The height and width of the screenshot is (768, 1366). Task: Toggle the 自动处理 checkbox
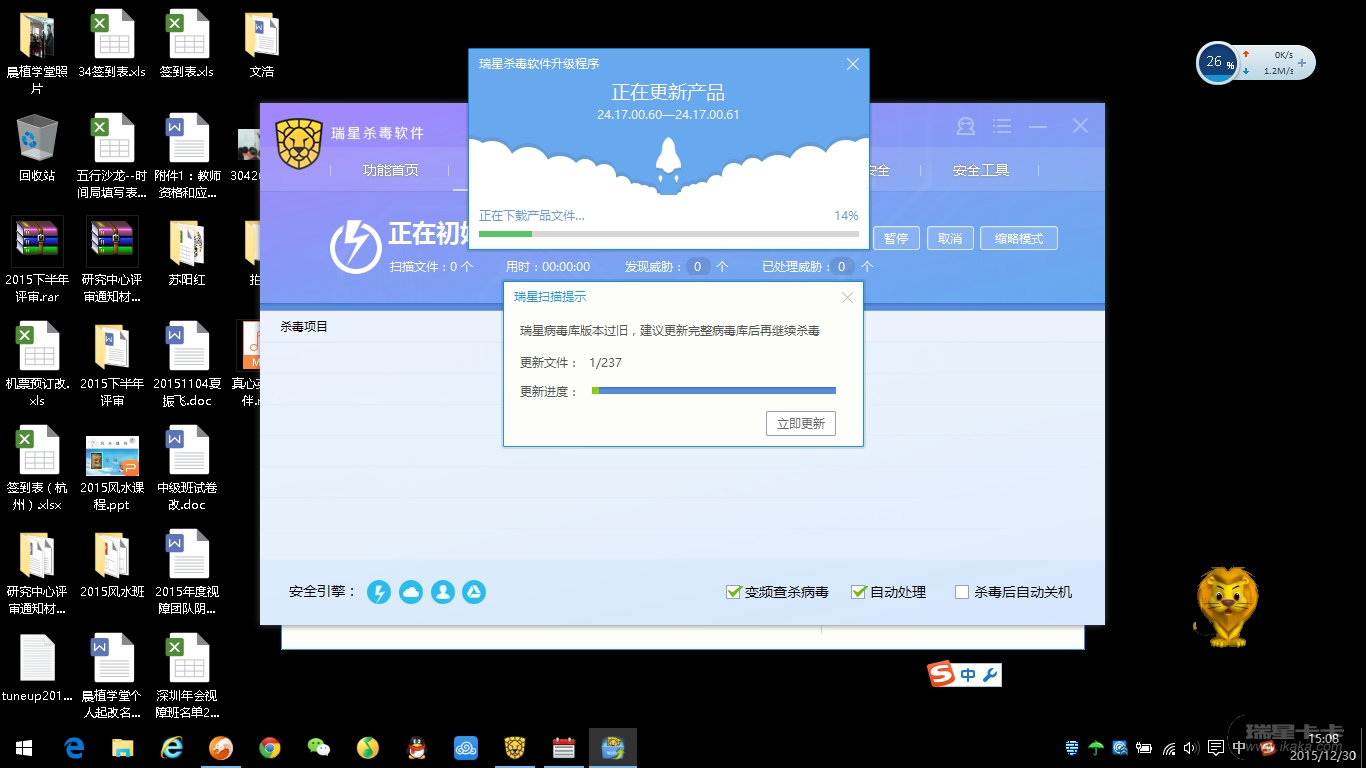pyautogui.click(x=858, y=592)
